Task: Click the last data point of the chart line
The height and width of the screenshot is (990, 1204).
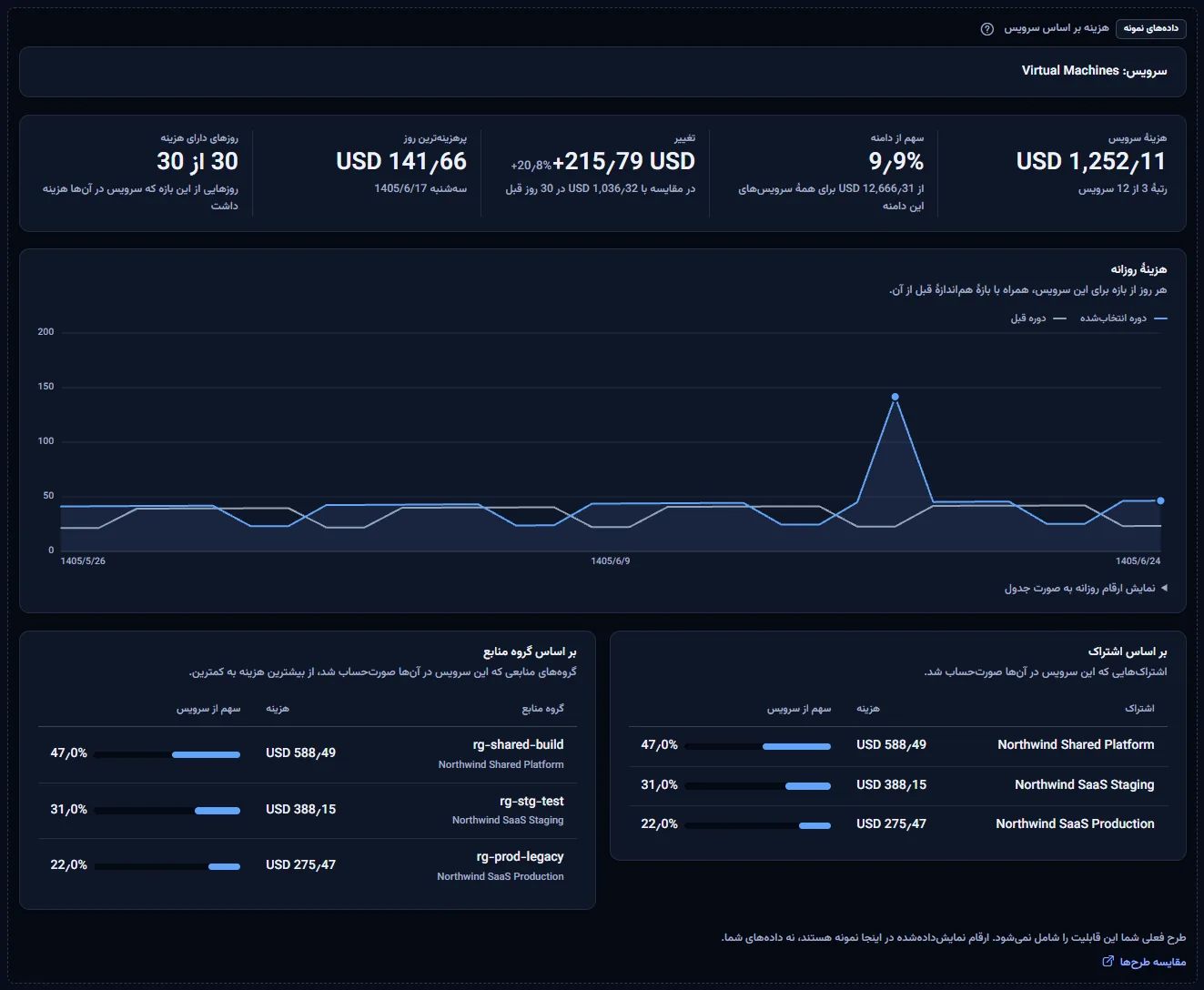Action: tap(1160, 500)
